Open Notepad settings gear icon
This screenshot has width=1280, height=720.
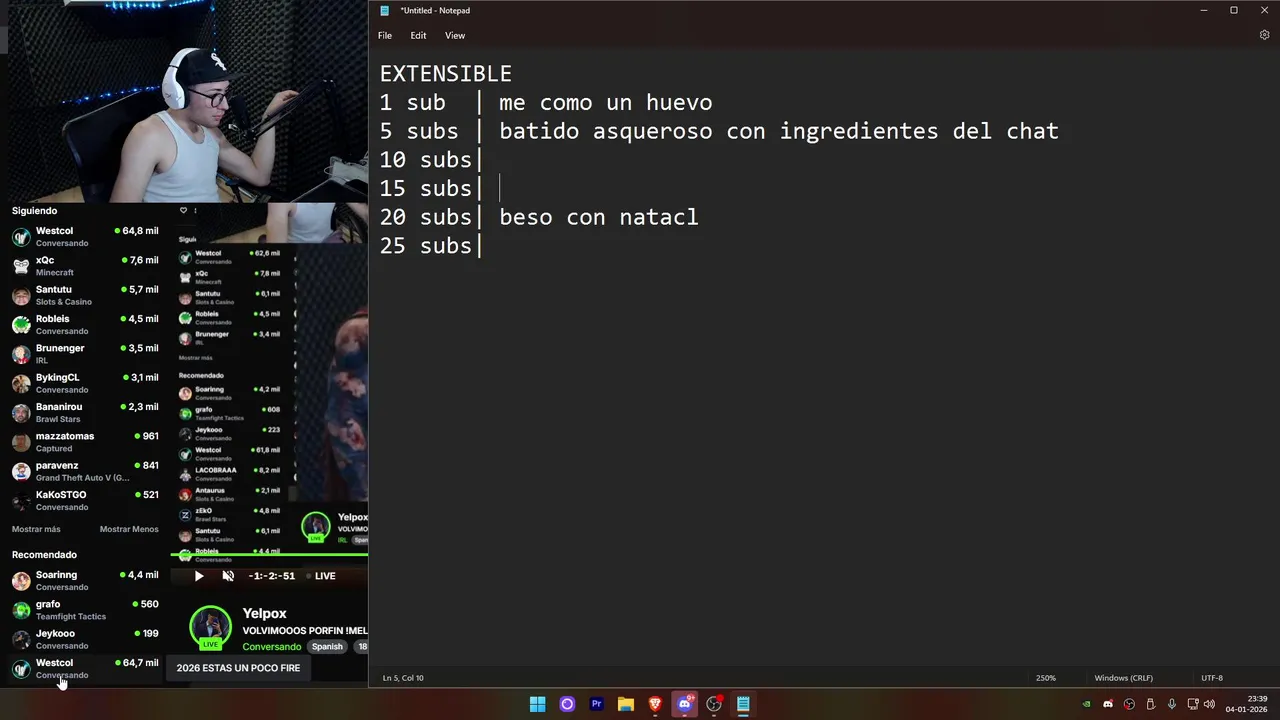click(1264, 35)
